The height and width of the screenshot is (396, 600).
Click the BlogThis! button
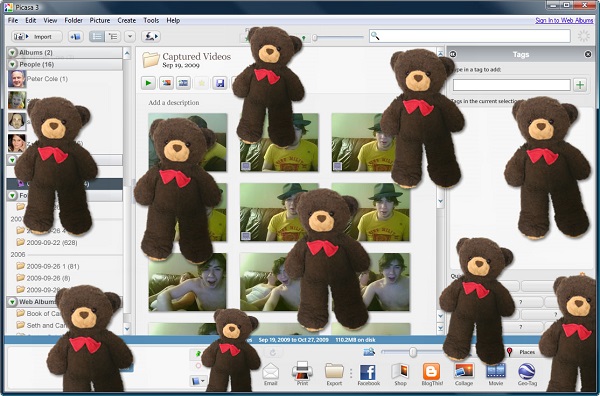432,374
